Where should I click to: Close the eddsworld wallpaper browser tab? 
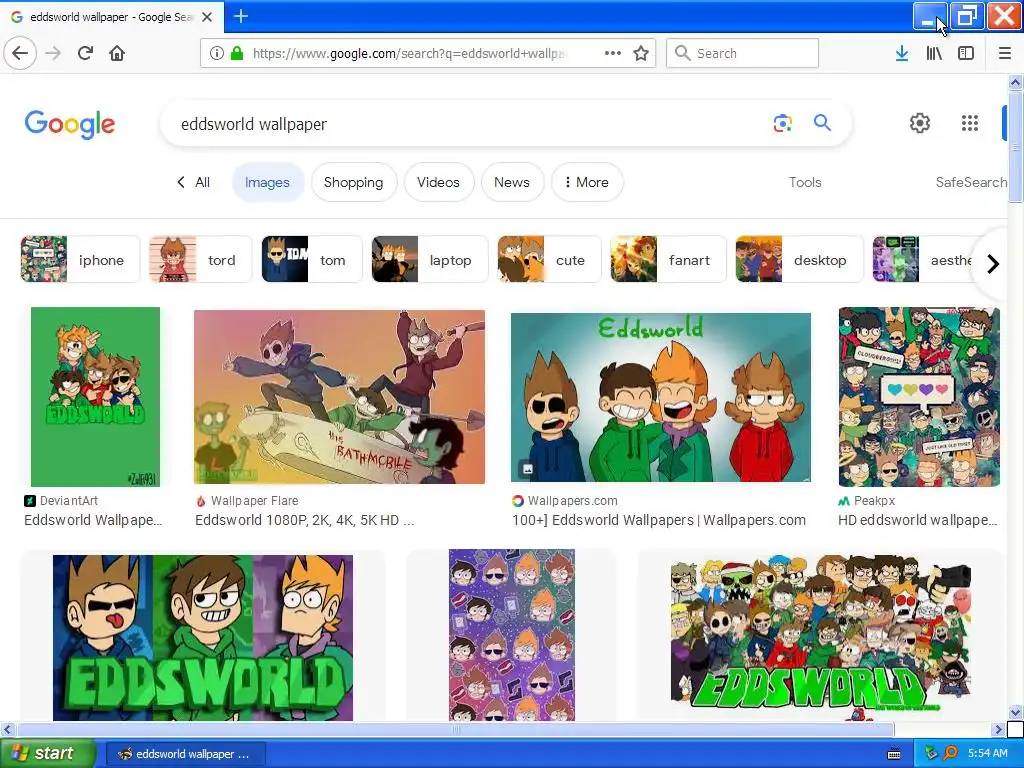pos(207,17)
